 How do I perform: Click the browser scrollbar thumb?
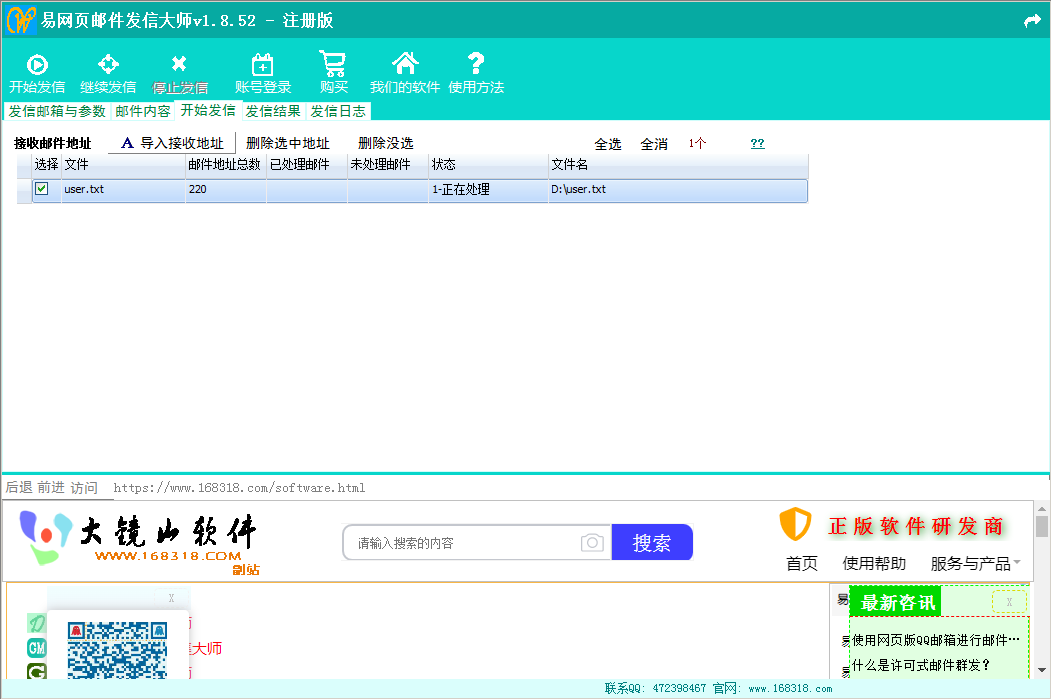coord(1042,526)
